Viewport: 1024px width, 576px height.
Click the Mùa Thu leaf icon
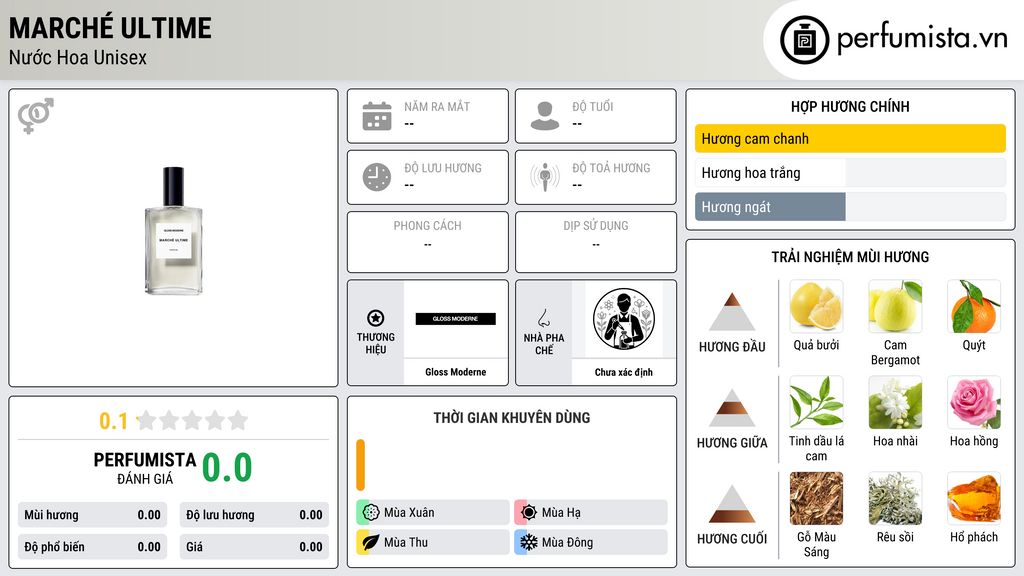371,542
